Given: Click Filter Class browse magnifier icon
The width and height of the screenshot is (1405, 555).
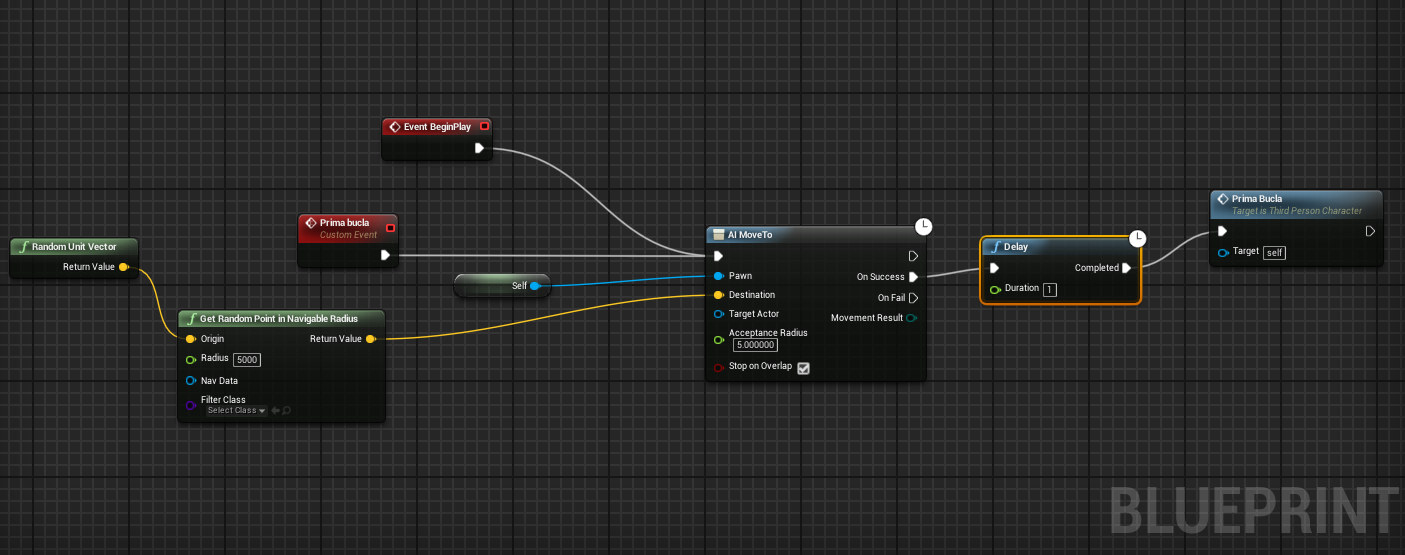Looking at the screenshot, I should (287, 411).
